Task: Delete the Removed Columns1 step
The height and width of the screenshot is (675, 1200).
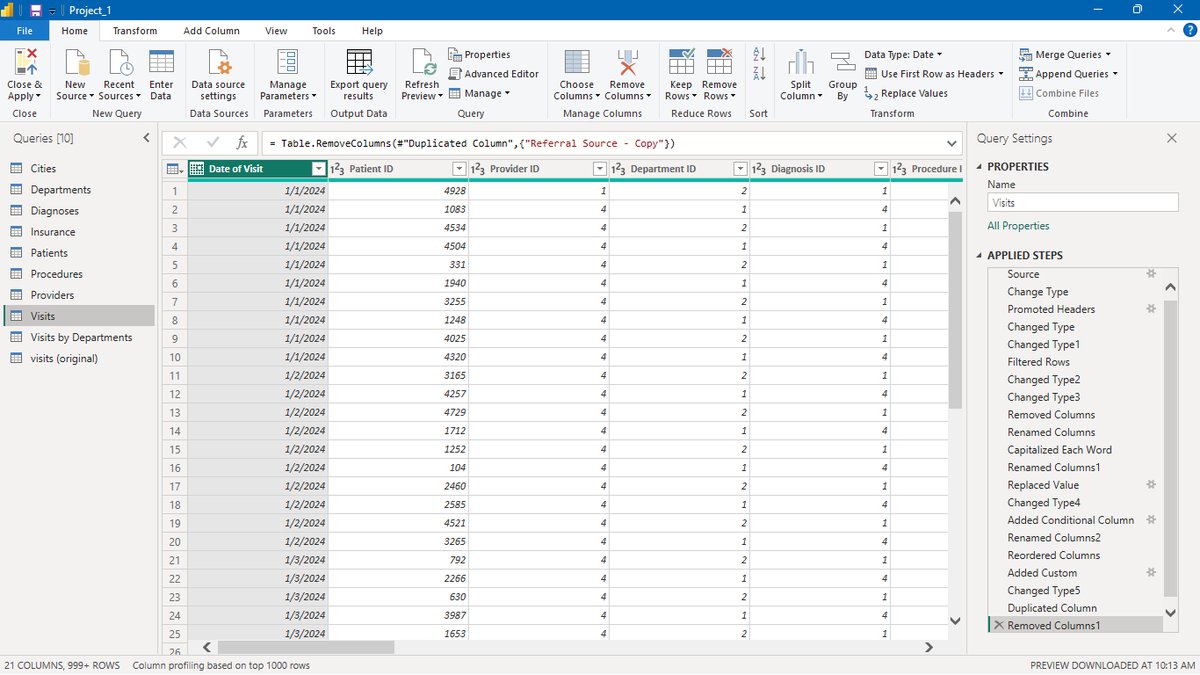Action: [x=998, y=626]
